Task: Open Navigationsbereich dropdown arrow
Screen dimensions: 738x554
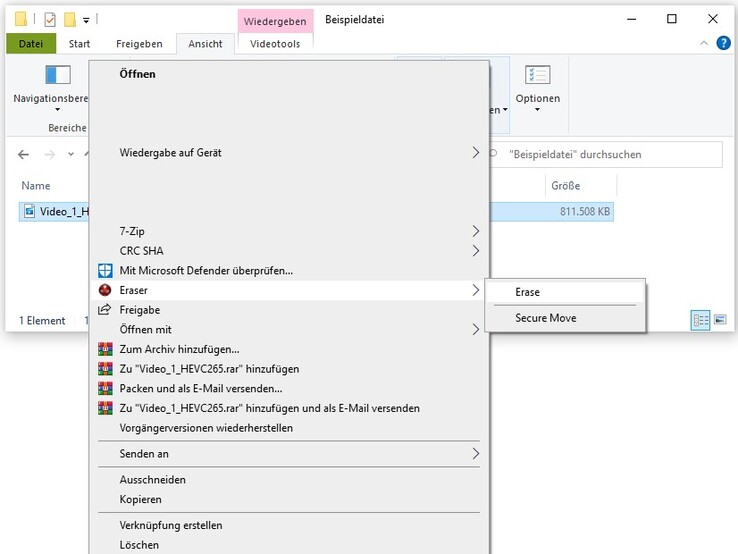Action: coord(57,110)
